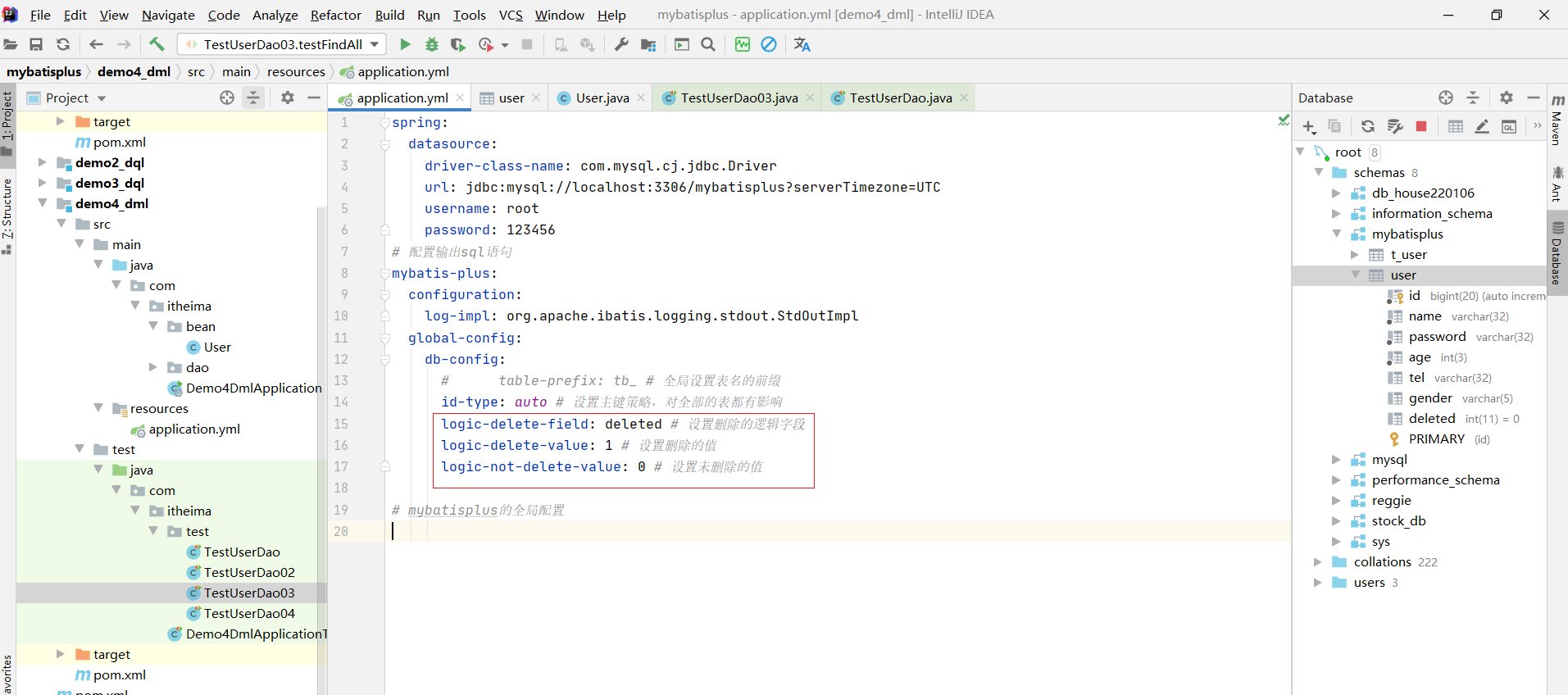This screenshot has width=1568, height=695.
Task: Expand the demo2_dql module node
Action: pyautogui.click(x=43, y=162)
